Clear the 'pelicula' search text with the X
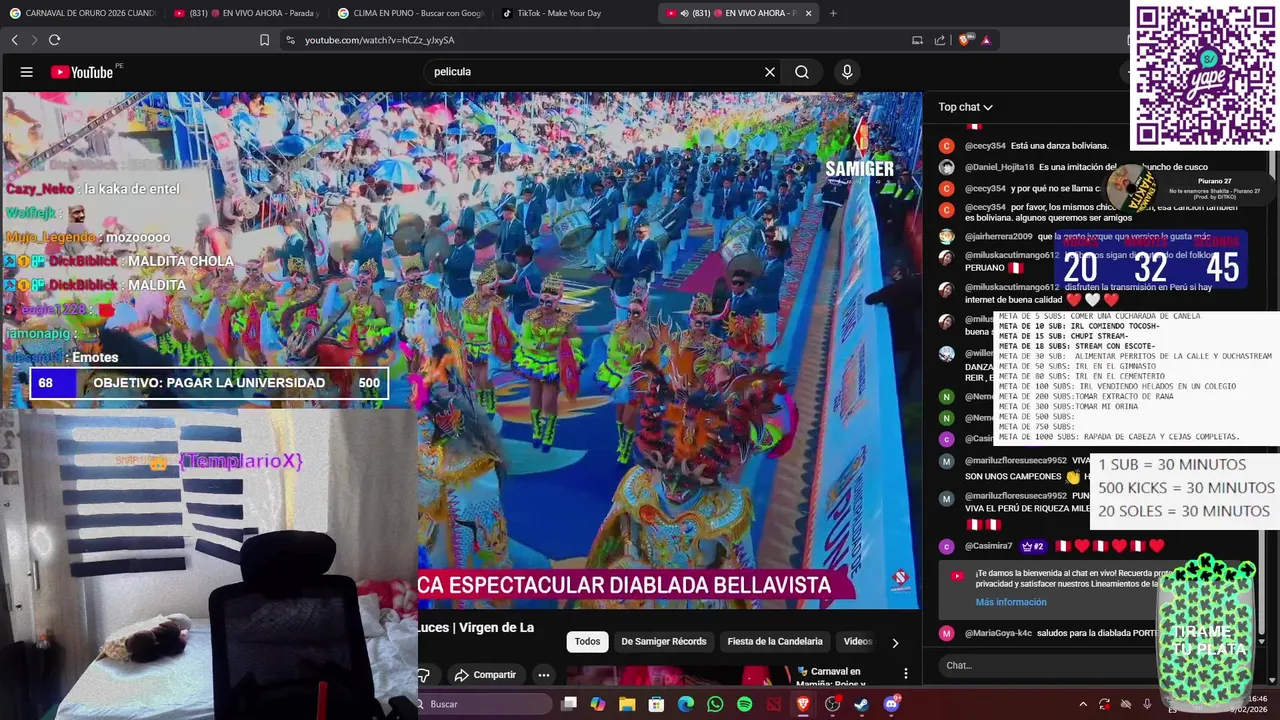 click(770, 72)
